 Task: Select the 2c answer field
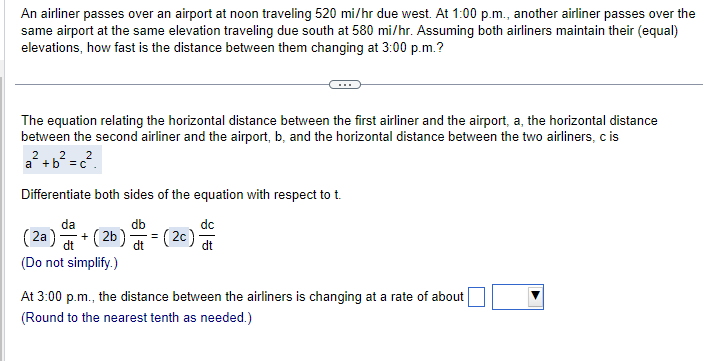(179, 236)
